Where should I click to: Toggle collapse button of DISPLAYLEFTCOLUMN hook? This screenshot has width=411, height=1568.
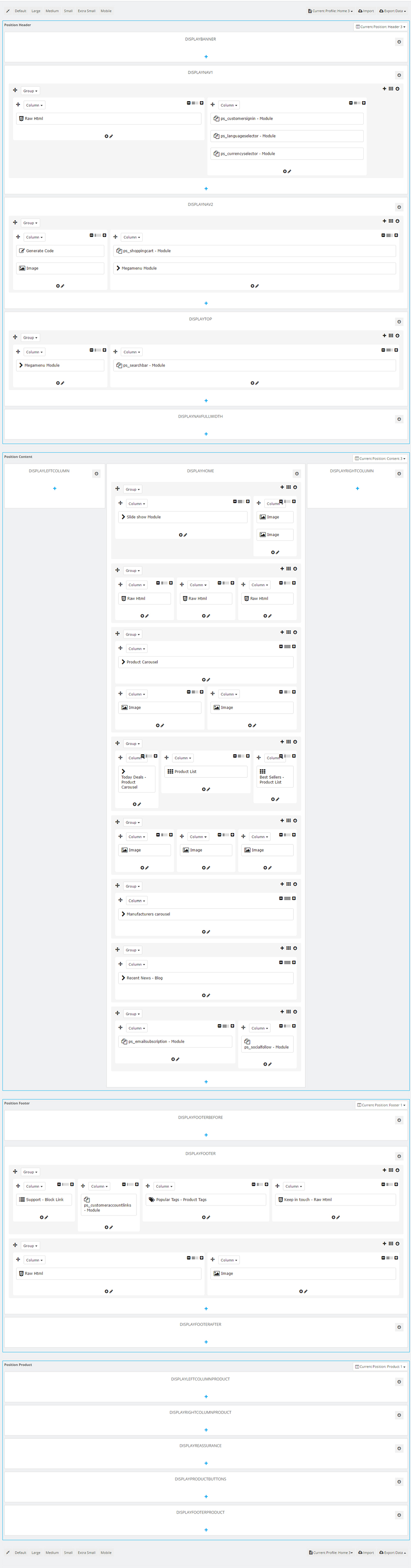pos(96,474)
